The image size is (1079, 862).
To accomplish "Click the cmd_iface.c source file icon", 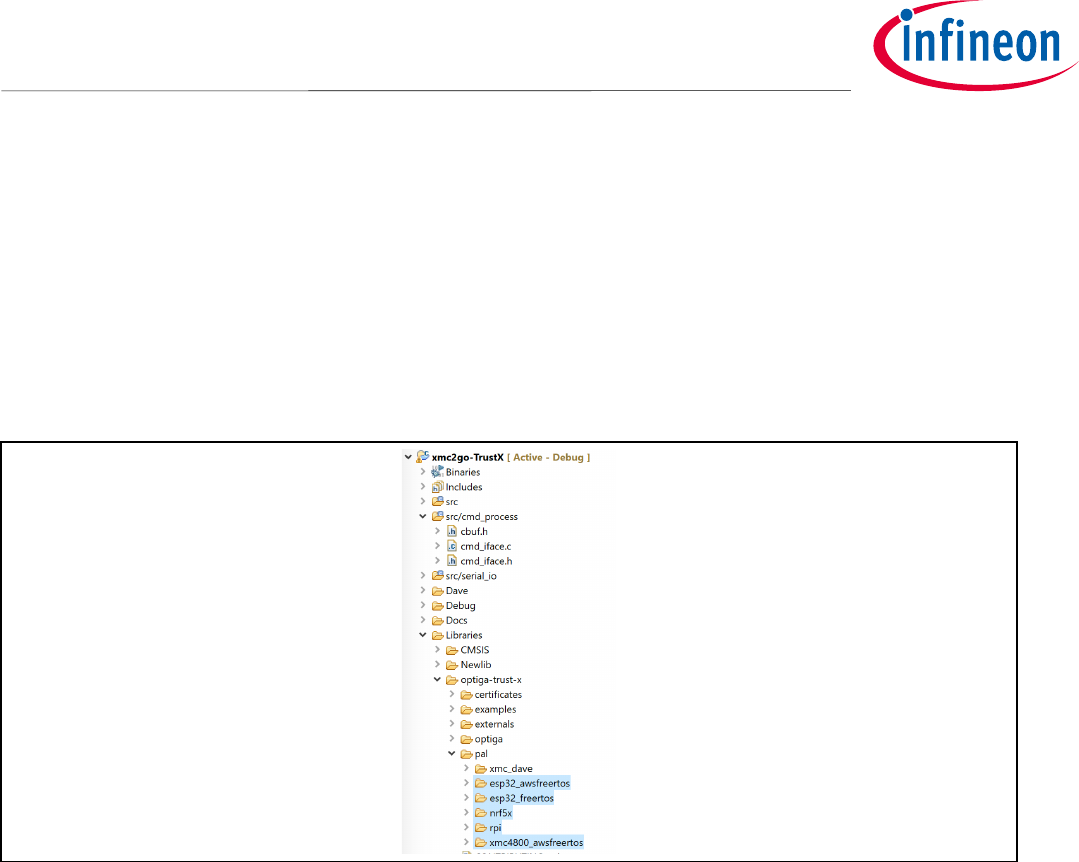I will coord(451,546).
